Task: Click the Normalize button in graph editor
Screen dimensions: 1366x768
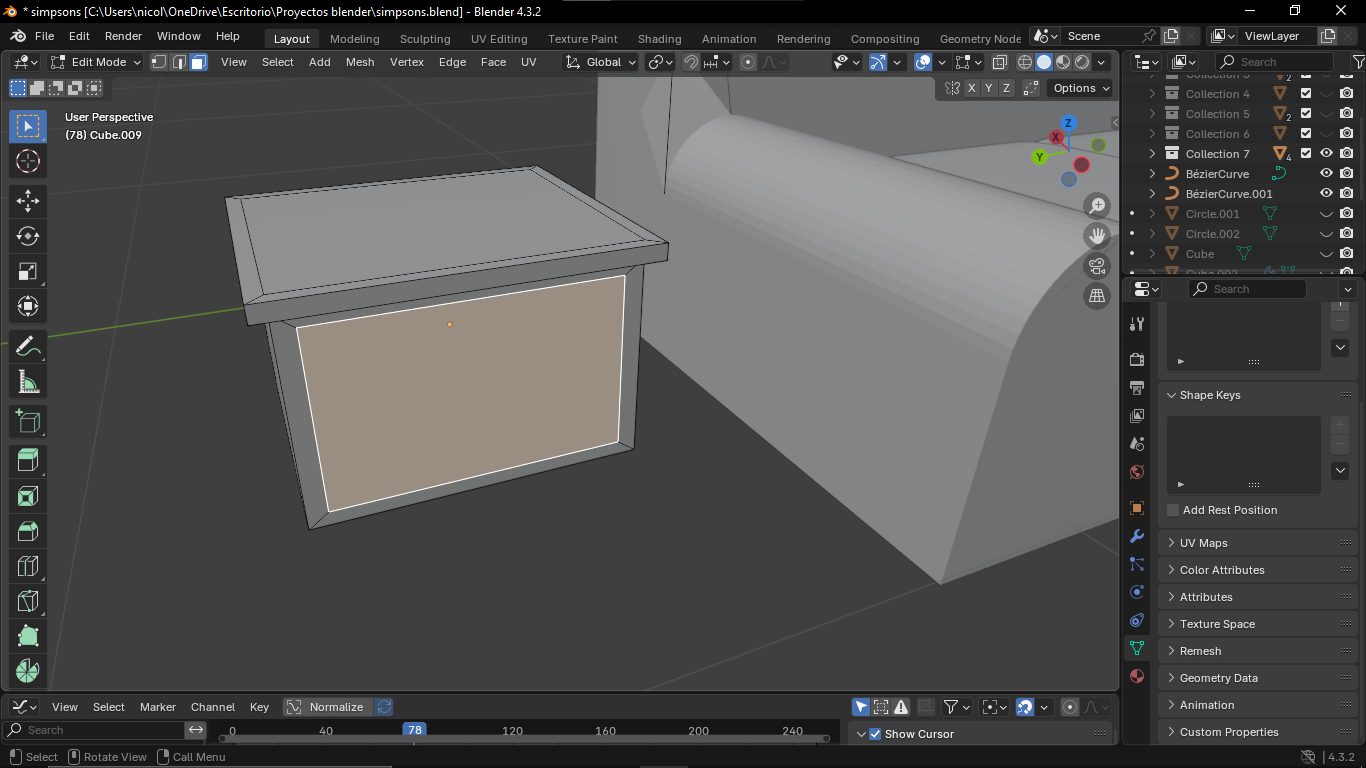Action: click(x=327, y=707)
